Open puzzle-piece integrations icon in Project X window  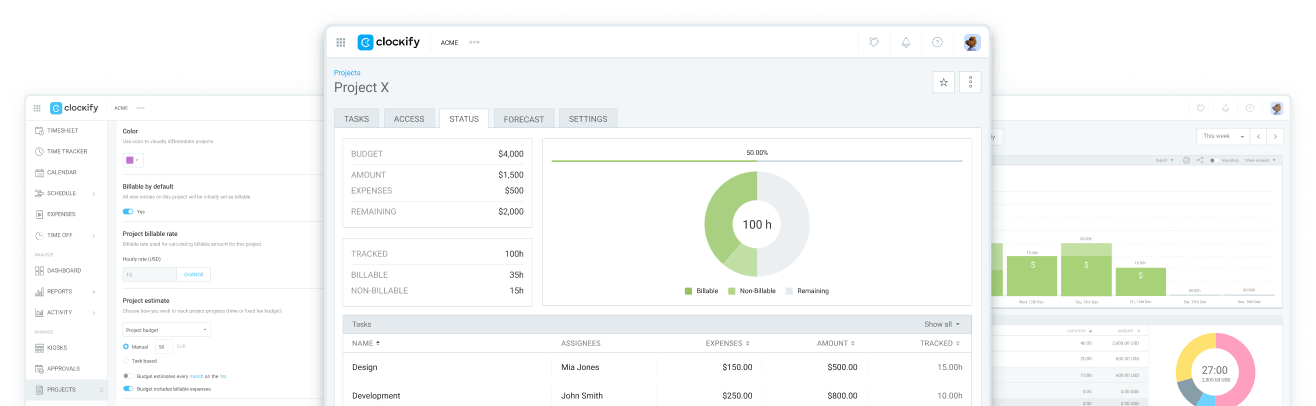coord(874,42)
